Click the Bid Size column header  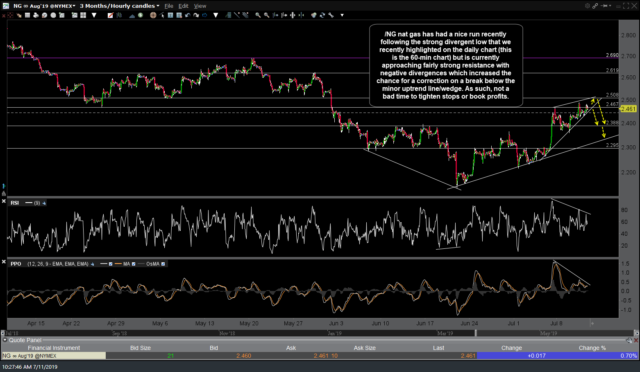pos(140,348)
